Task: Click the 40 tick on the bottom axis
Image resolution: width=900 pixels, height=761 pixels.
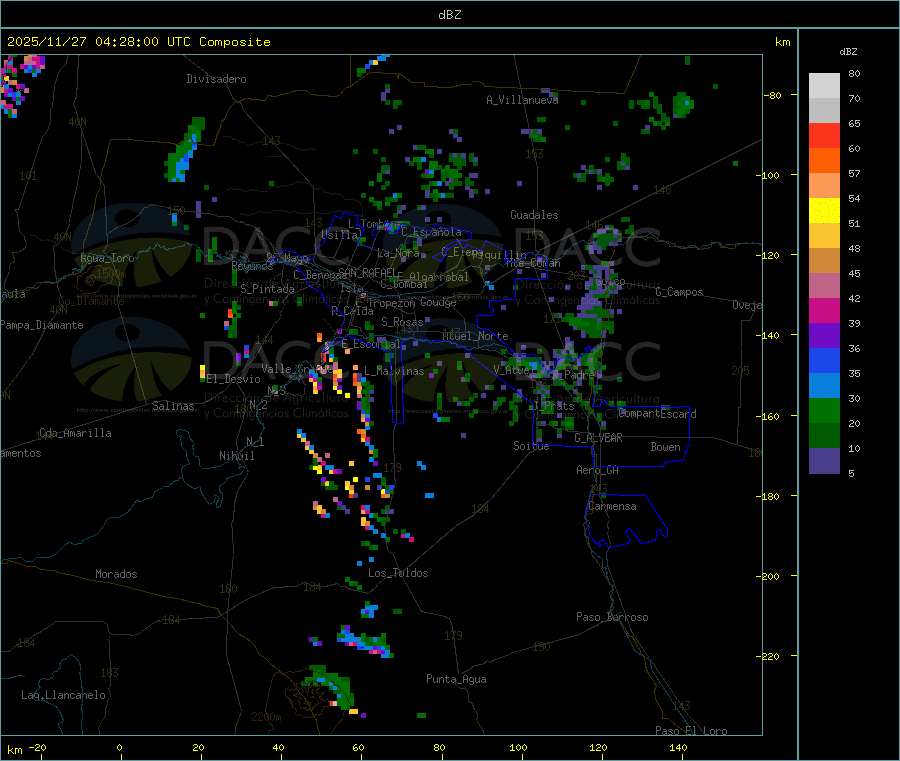Action: pos(278,747)
